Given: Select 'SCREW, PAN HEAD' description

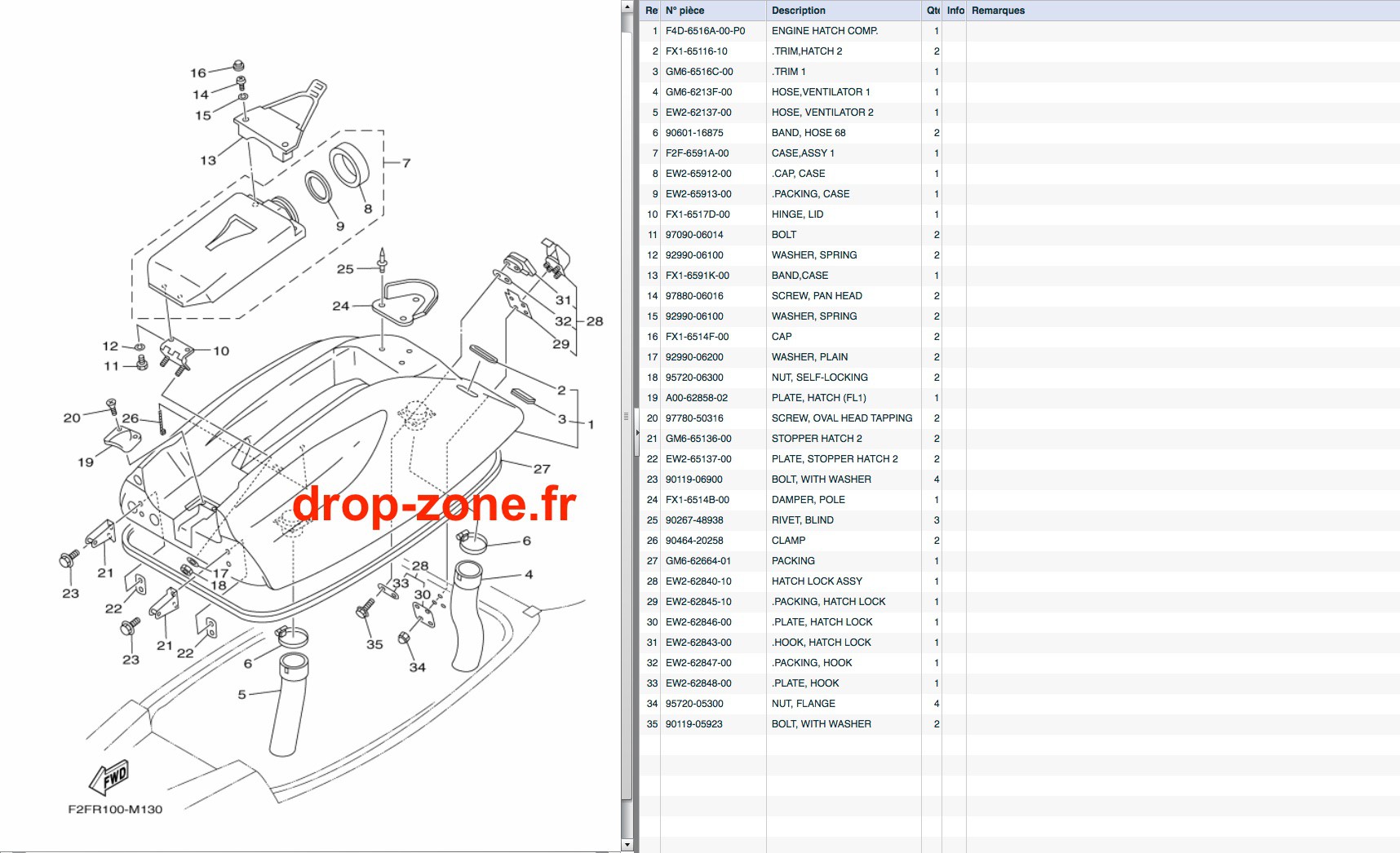Looking at the screenshot, I should coord(817,296).
